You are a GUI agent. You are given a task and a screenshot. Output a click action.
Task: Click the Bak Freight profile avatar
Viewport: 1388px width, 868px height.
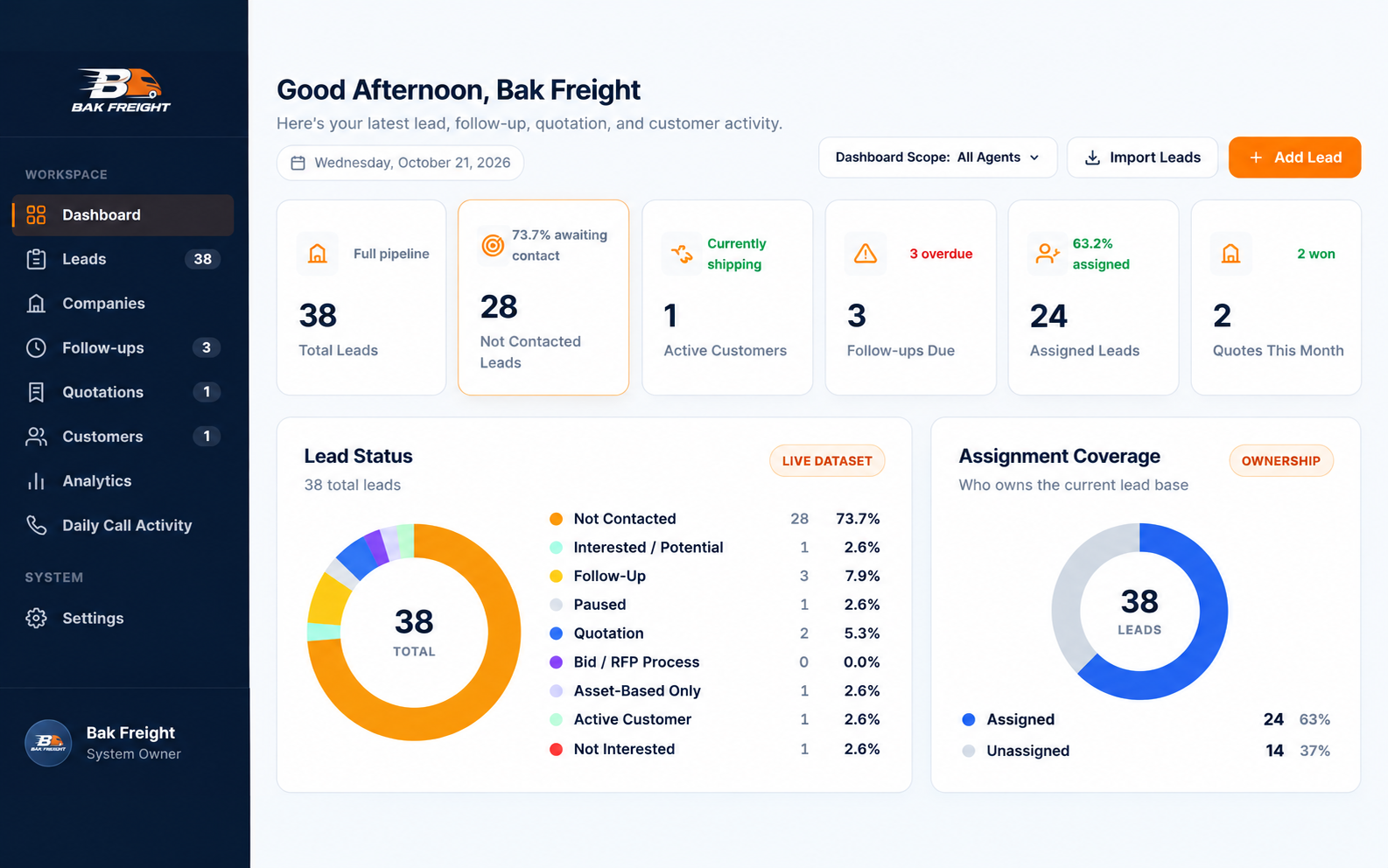48,743
